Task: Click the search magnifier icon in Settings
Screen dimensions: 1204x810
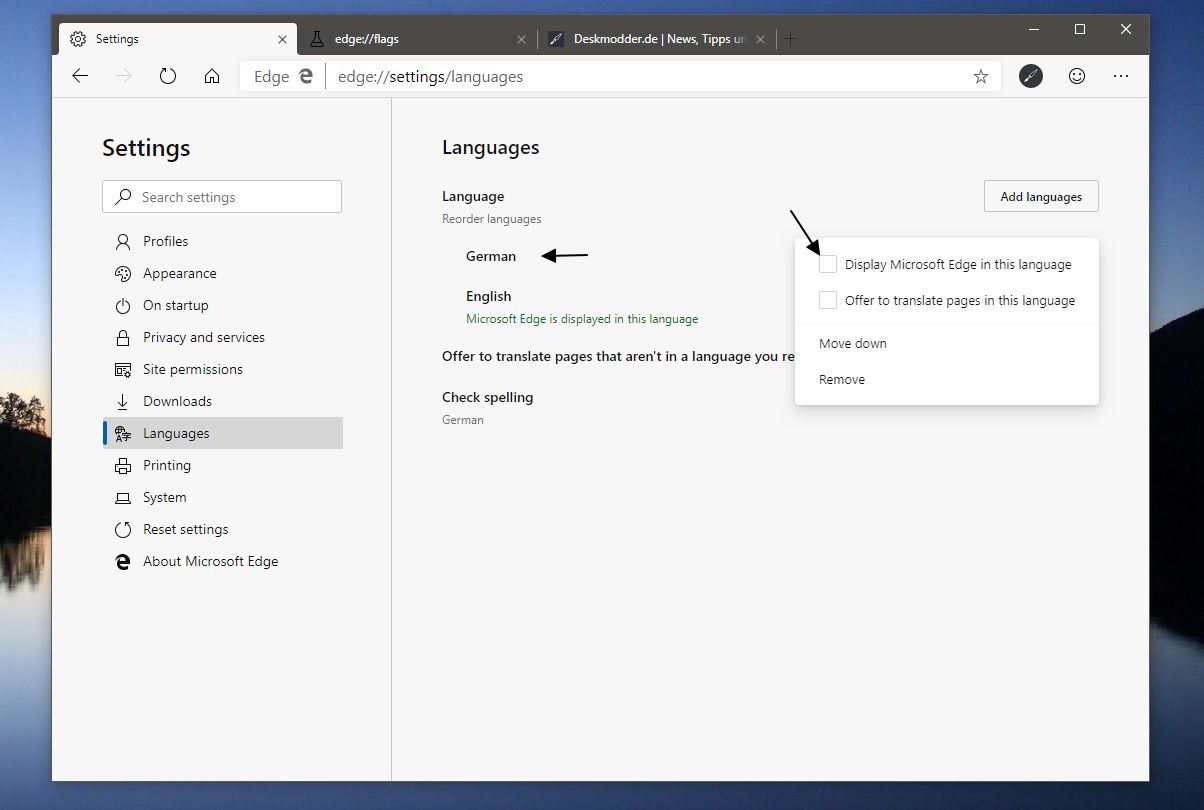Action: coord(123,197)
